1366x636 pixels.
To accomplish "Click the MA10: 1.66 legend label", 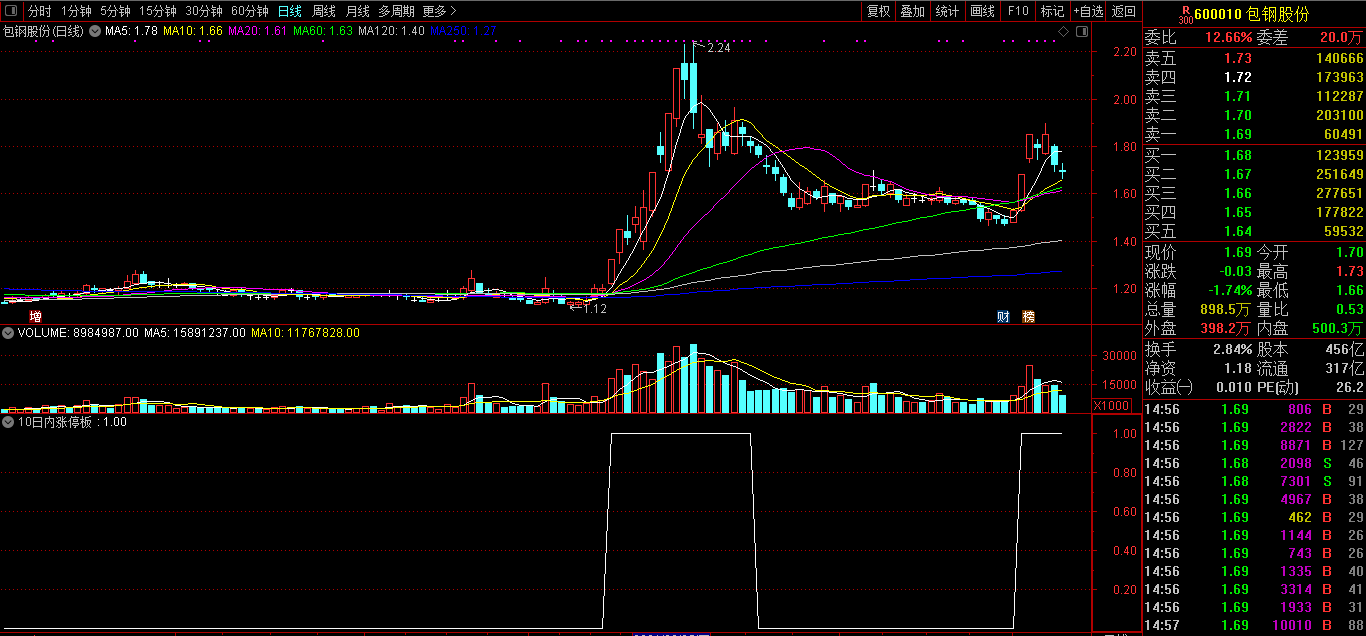I will [193, 31].
